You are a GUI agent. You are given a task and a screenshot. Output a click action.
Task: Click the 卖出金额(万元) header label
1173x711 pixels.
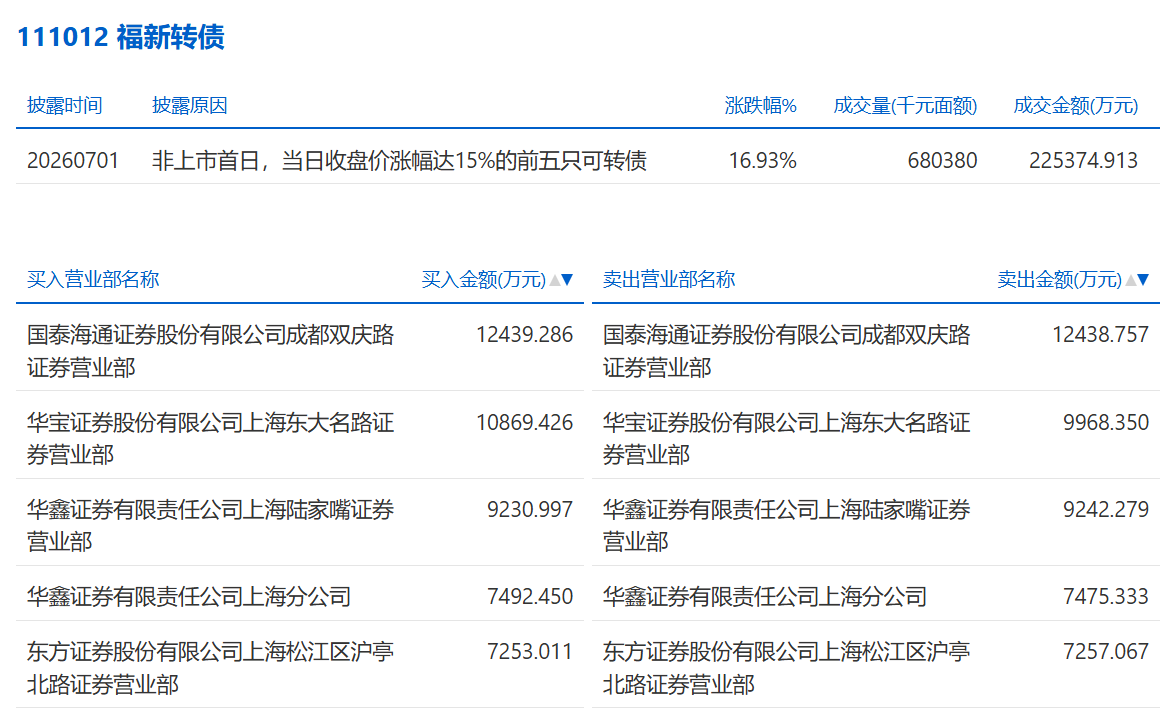coord(1060,280)
